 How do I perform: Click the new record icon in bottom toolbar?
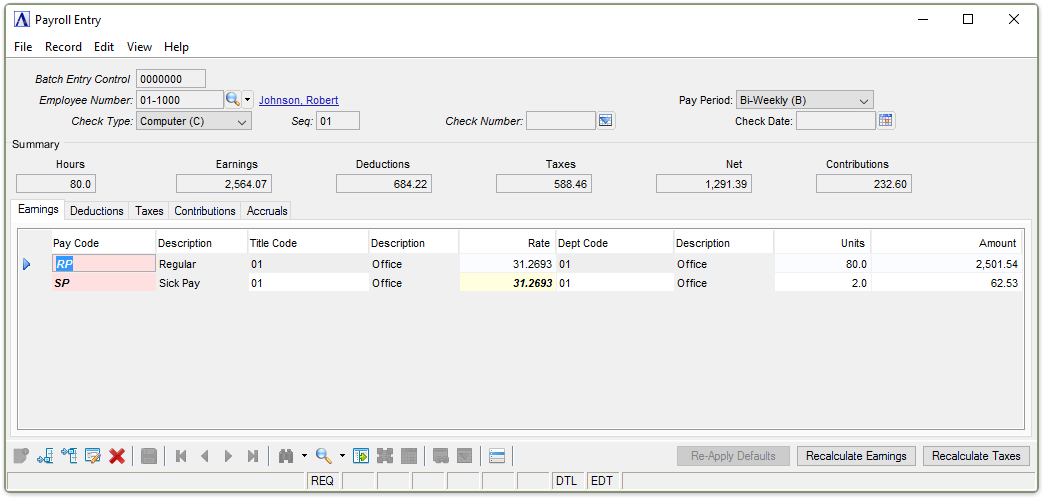[x=21, y=456]
